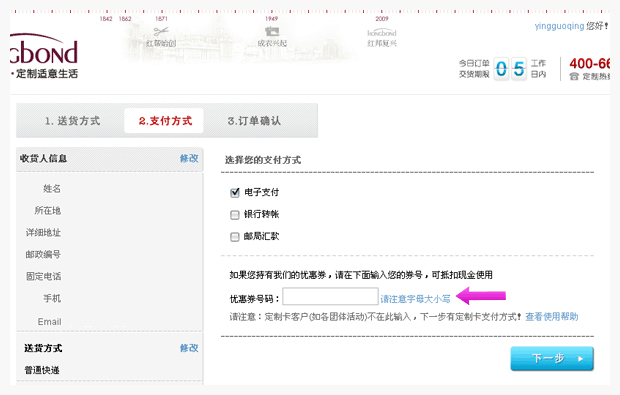Click the scissors icon on the 1871 timeline

coord(161,31)
